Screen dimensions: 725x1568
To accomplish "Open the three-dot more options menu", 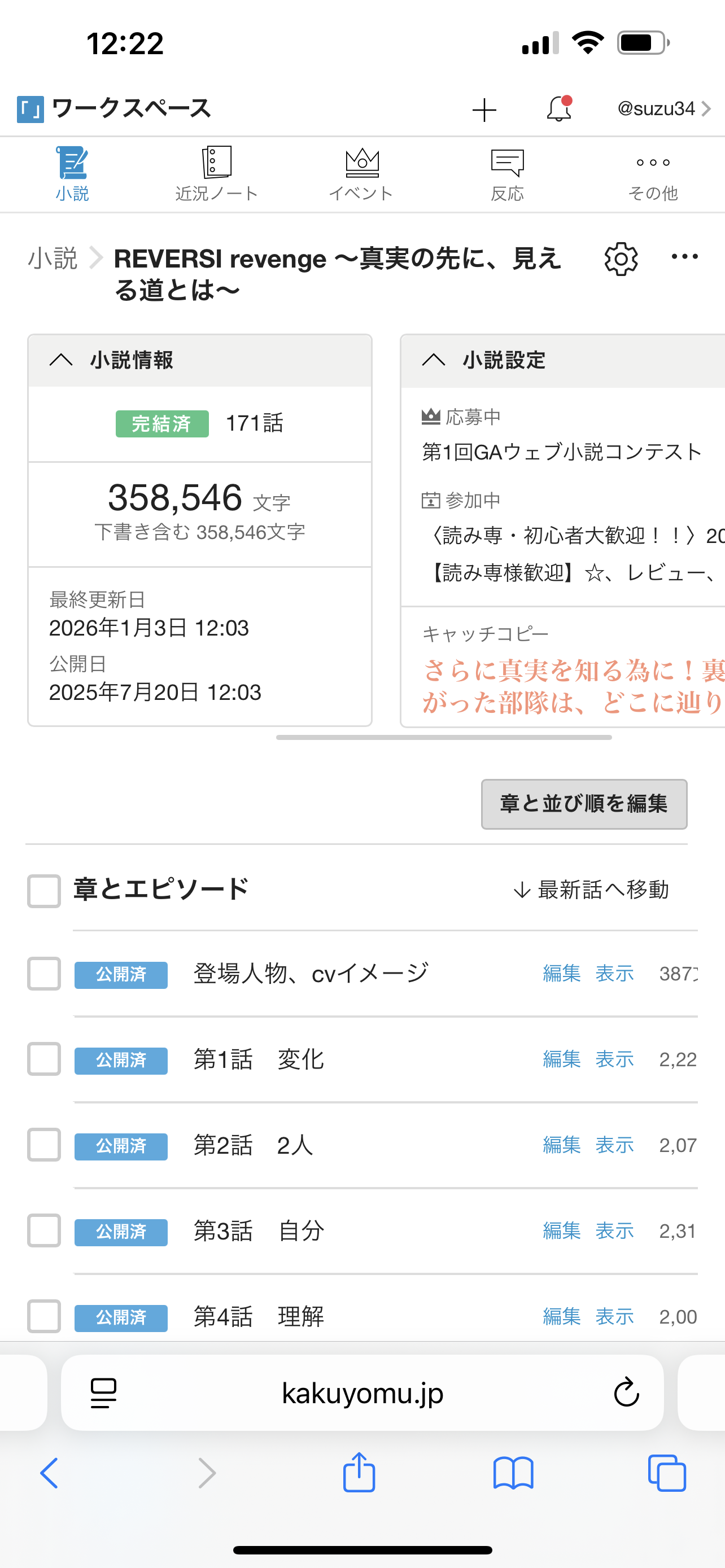I will click(684, 257).
